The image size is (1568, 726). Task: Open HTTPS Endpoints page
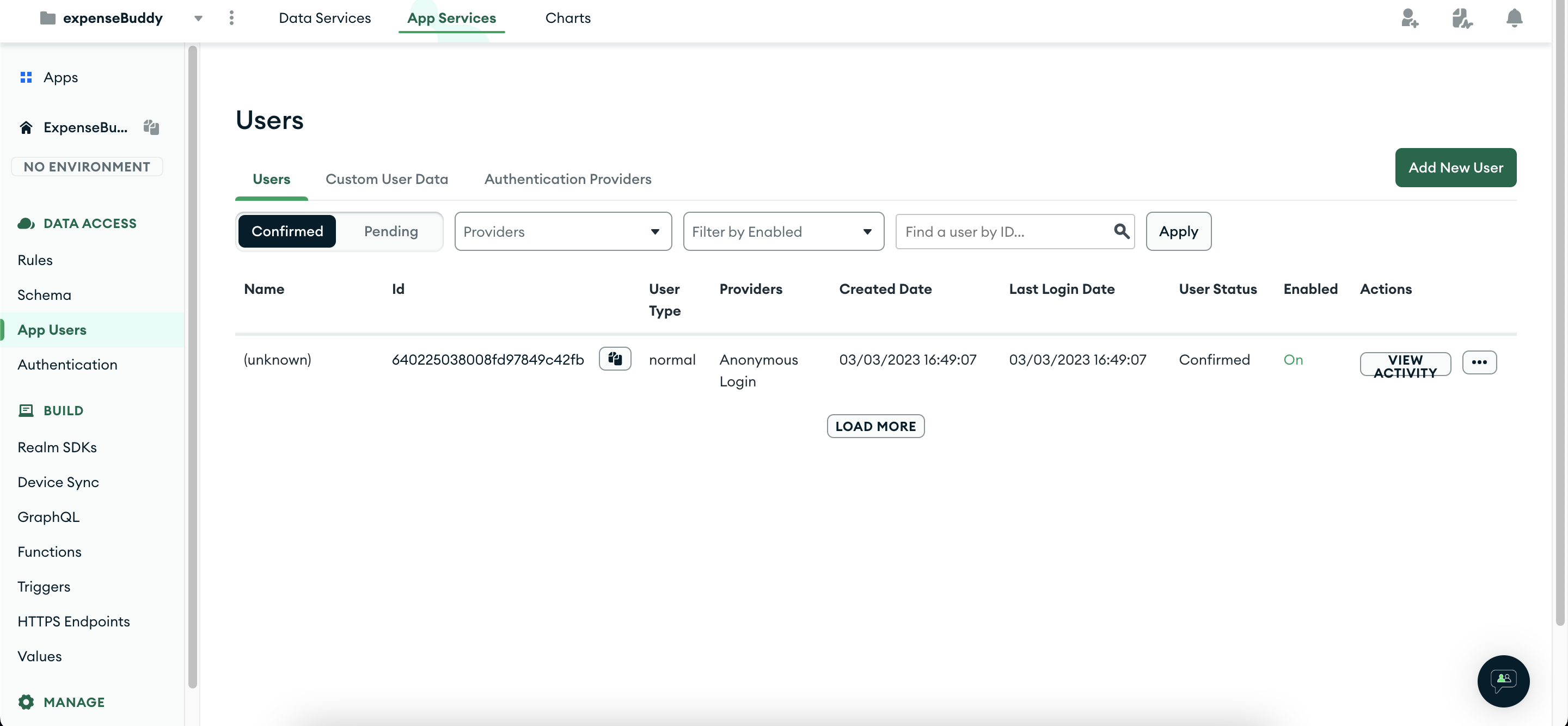pyautogui.click(x=73, y=622)
